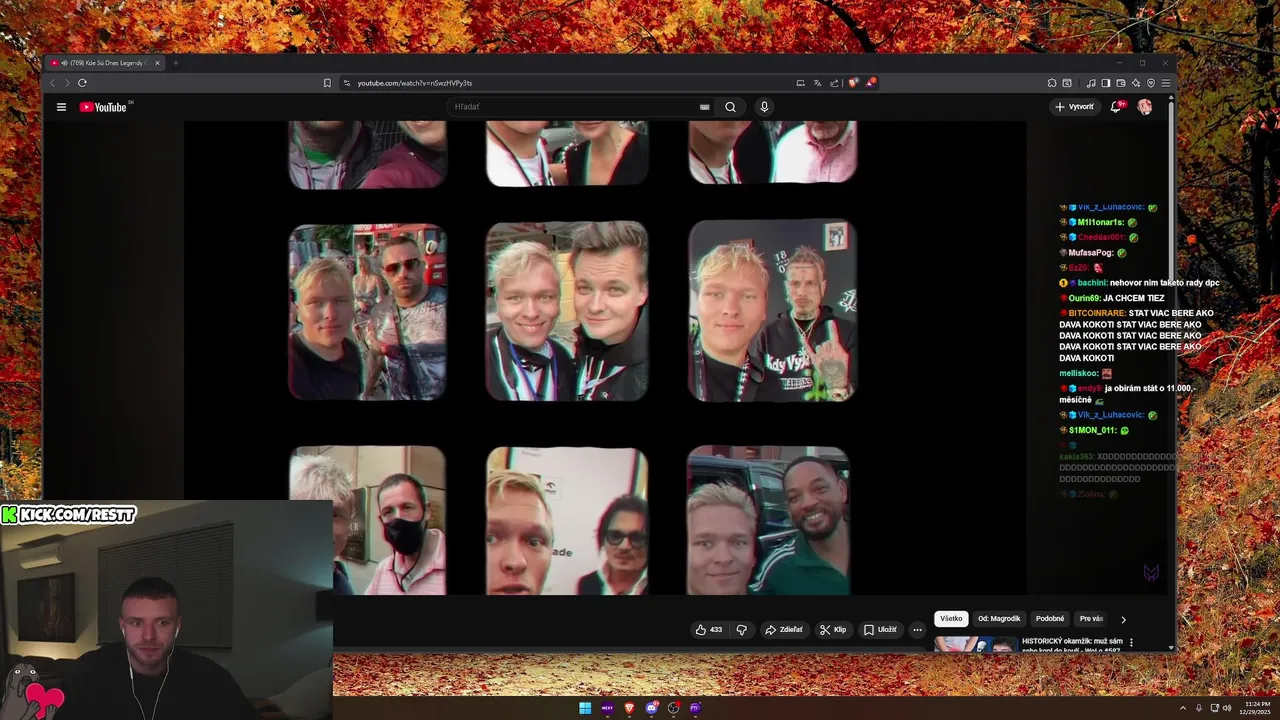Focus the Hľadať search field
This screenshot has width=1280, height=720.
(575, 107)
